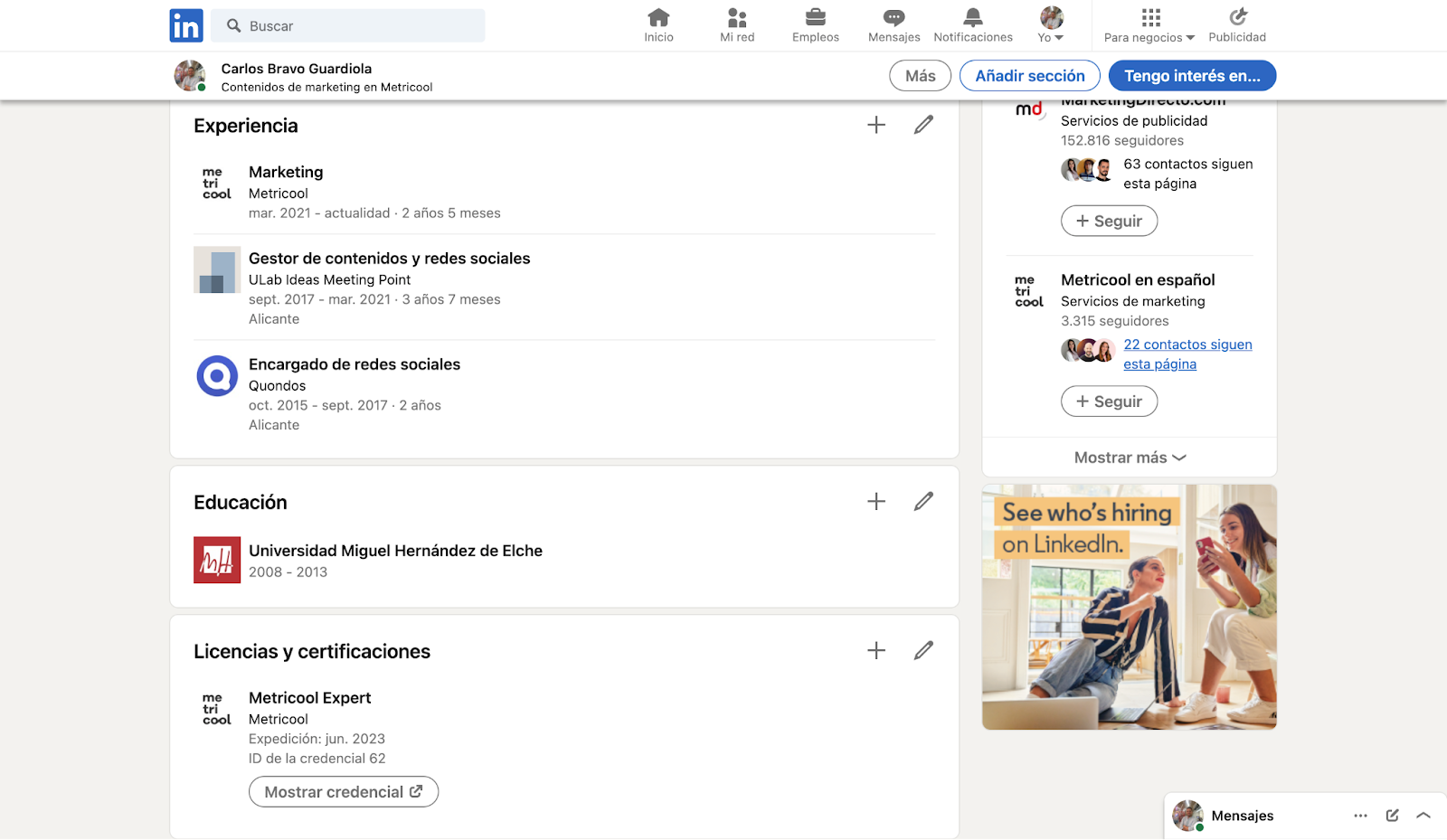This screenshot has width=1447, height=840.
Task: Click the Mi red network icon
Action: [x=735, y=24]
